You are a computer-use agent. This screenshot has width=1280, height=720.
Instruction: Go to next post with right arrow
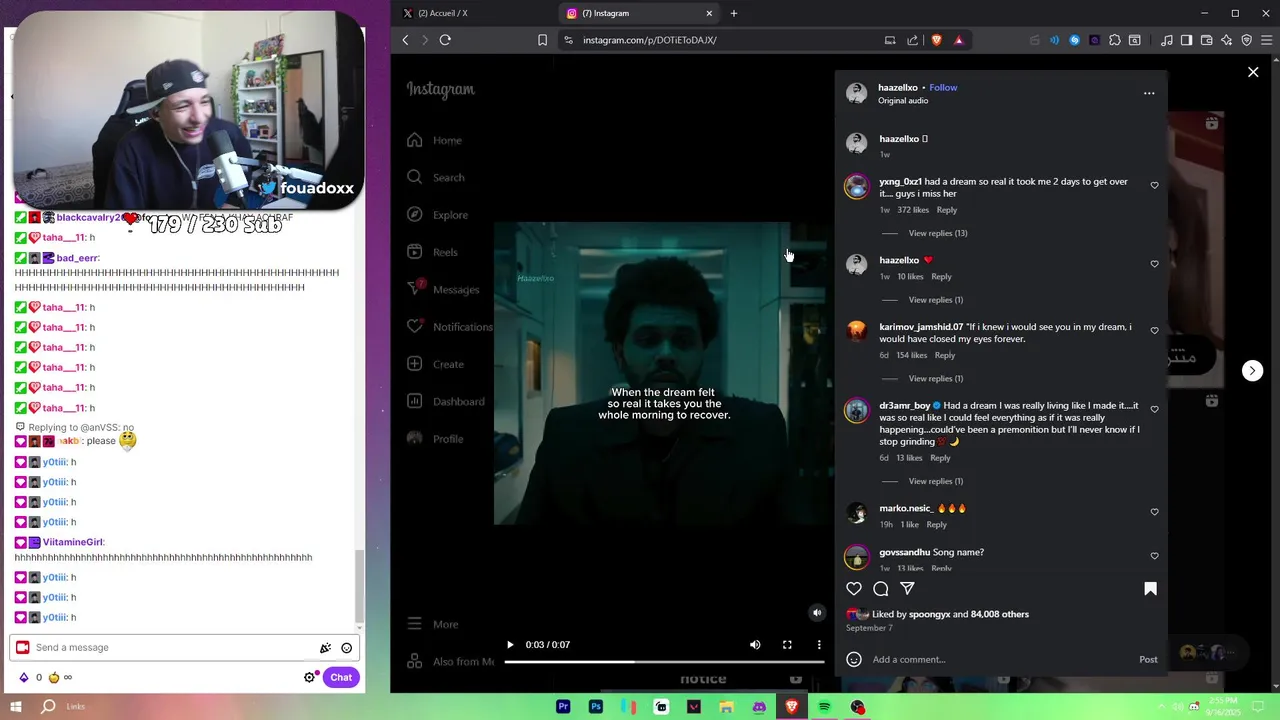[x=1252, y=370]
